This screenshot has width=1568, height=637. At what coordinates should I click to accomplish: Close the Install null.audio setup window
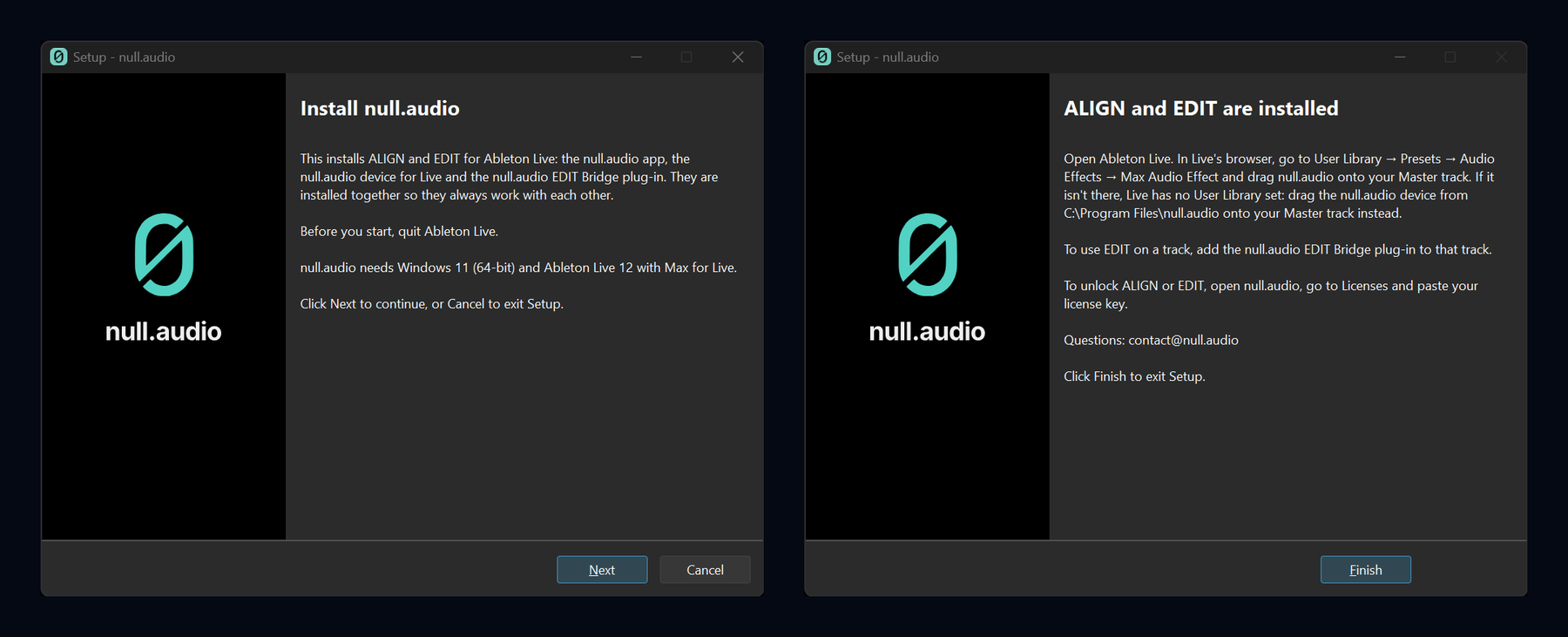point(738,57)
